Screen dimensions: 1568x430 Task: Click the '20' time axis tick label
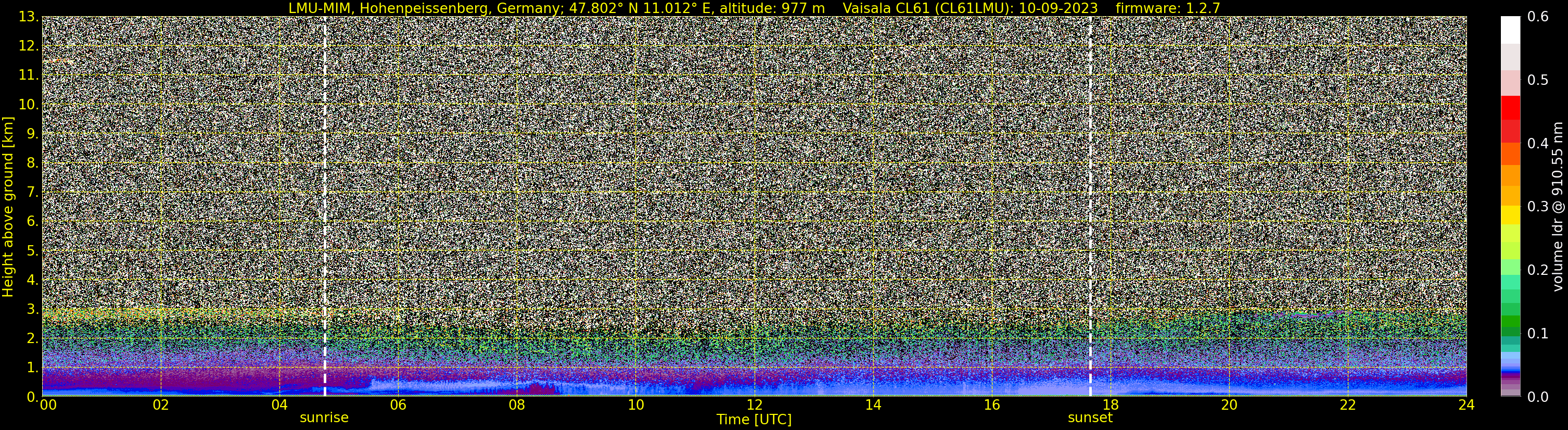1229,406
